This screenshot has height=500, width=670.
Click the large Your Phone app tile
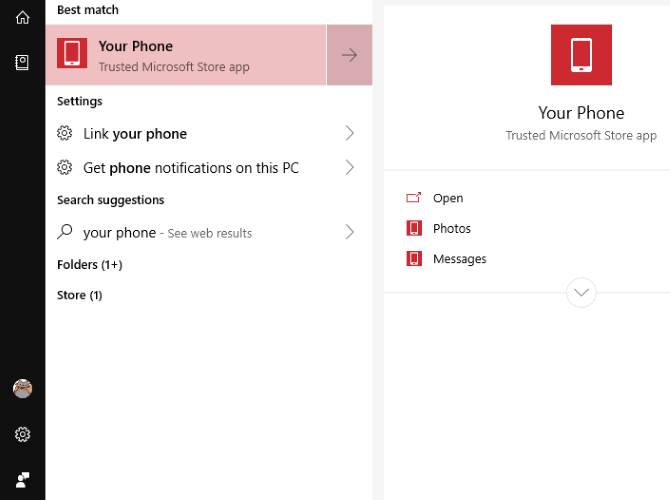click(x=581, y=55)
